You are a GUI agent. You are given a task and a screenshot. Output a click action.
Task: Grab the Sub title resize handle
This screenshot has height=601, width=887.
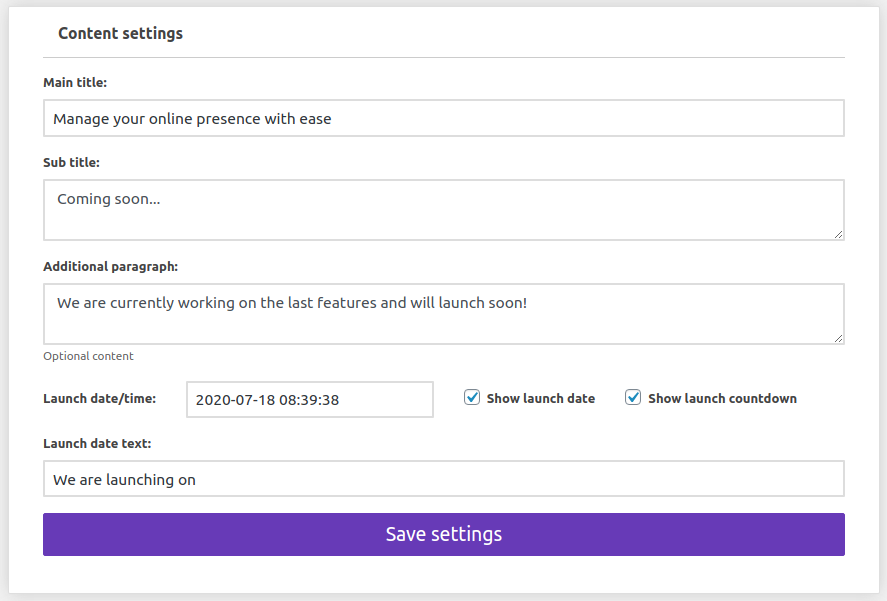point(838,234)
